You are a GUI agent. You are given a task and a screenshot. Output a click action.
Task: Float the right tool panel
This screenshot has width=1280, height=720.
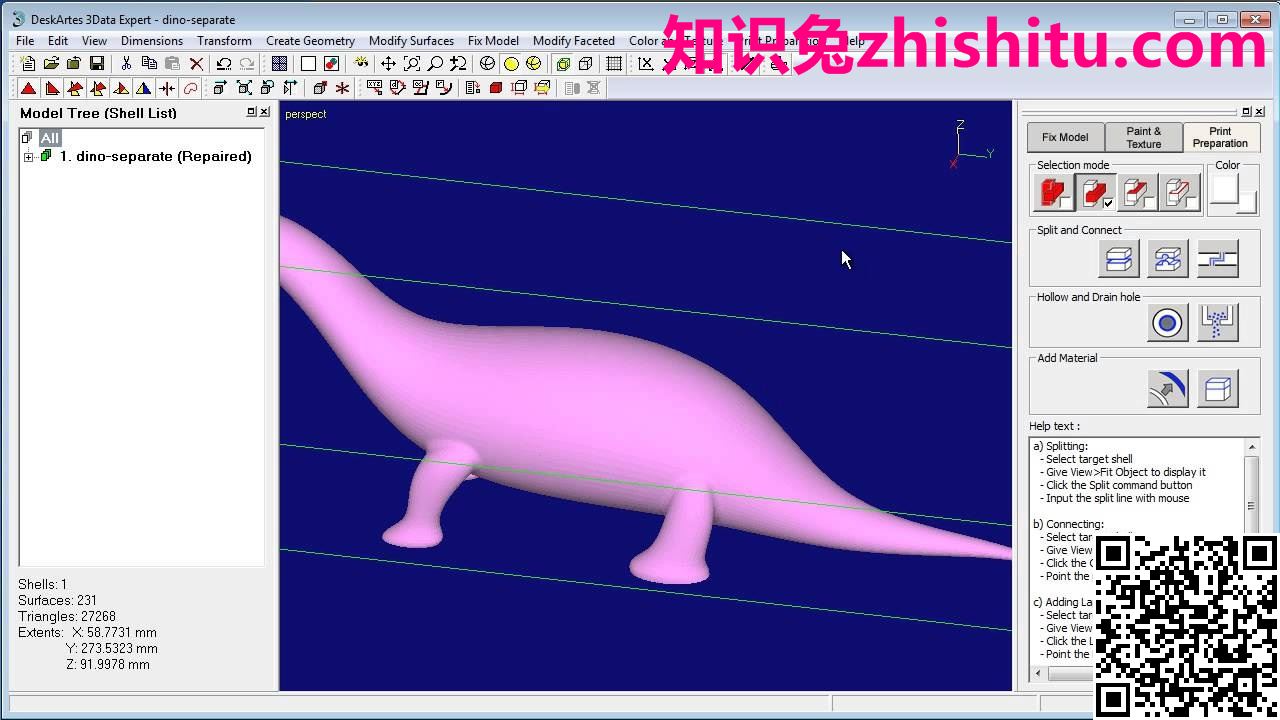[1247, 112]
